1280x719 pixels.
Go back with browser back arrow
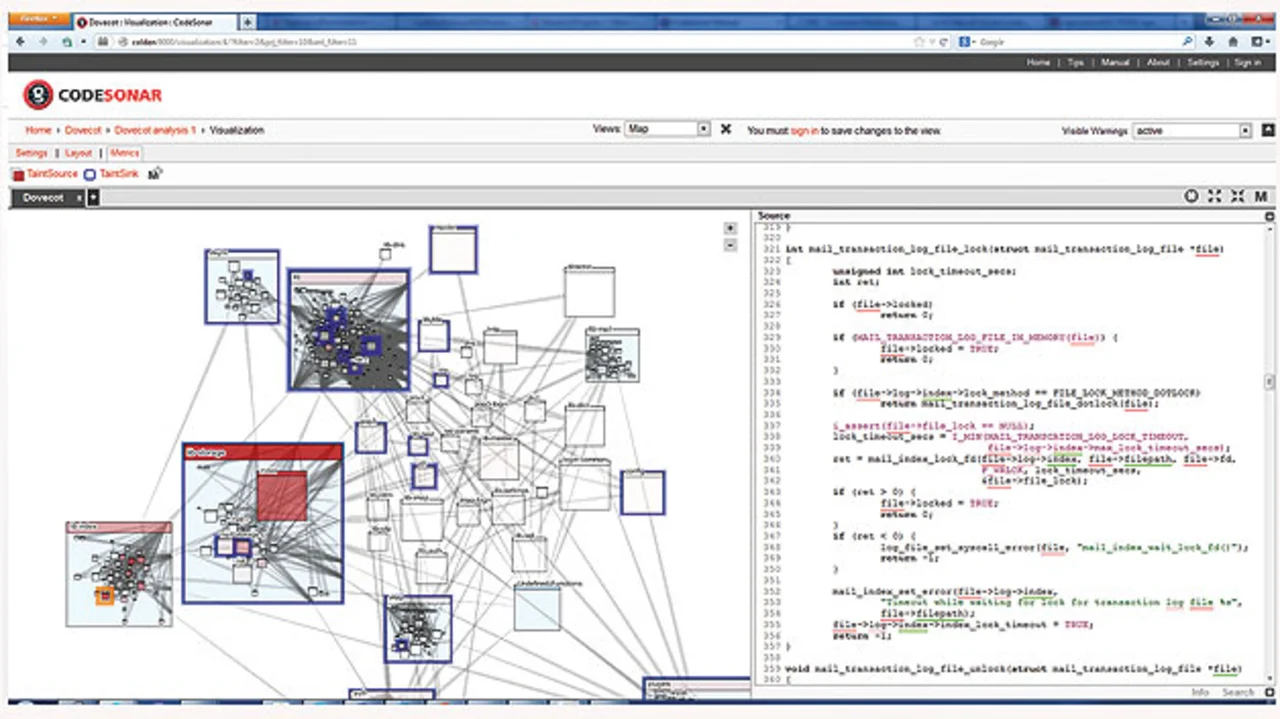tap(22, 42)
